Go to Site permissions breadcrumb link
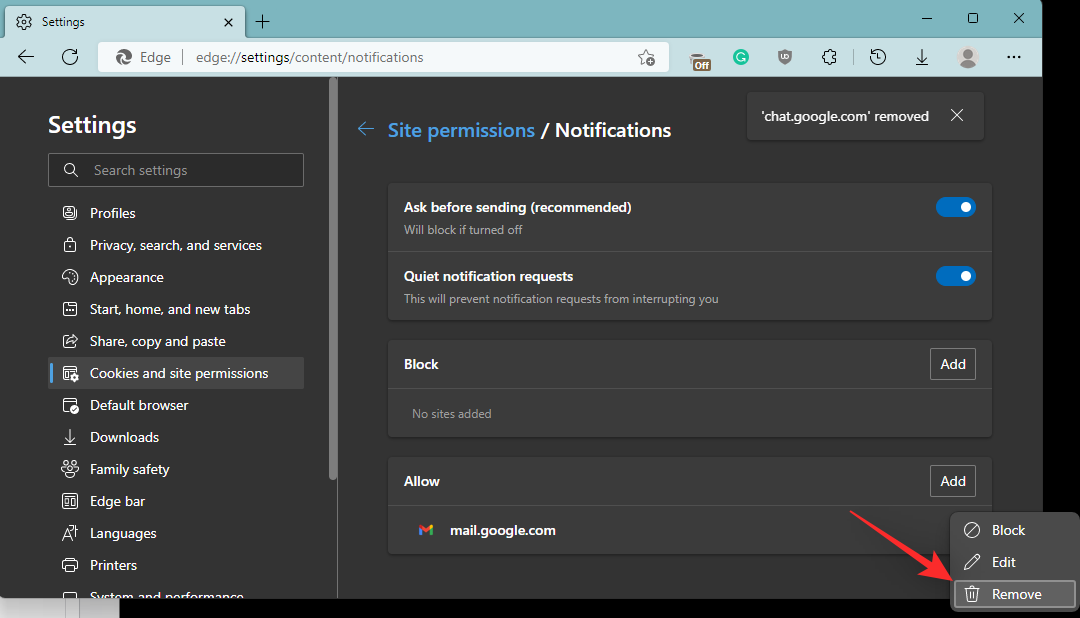Image resolution: width=1080 pixels, height=618 pixels. point(461,130)
